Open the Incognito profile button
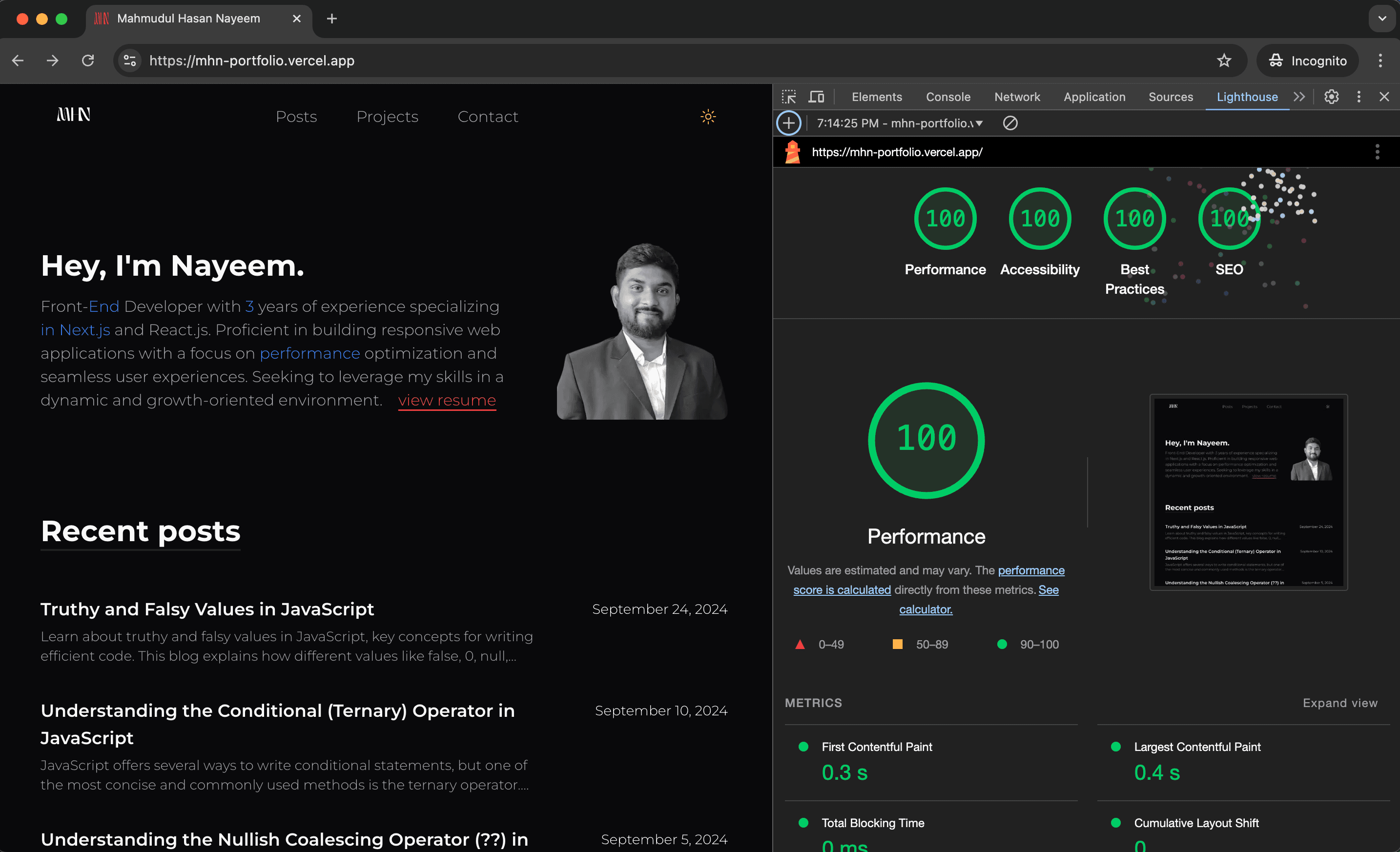The width and height of the screenshot is (1400, 852). 1307,61
